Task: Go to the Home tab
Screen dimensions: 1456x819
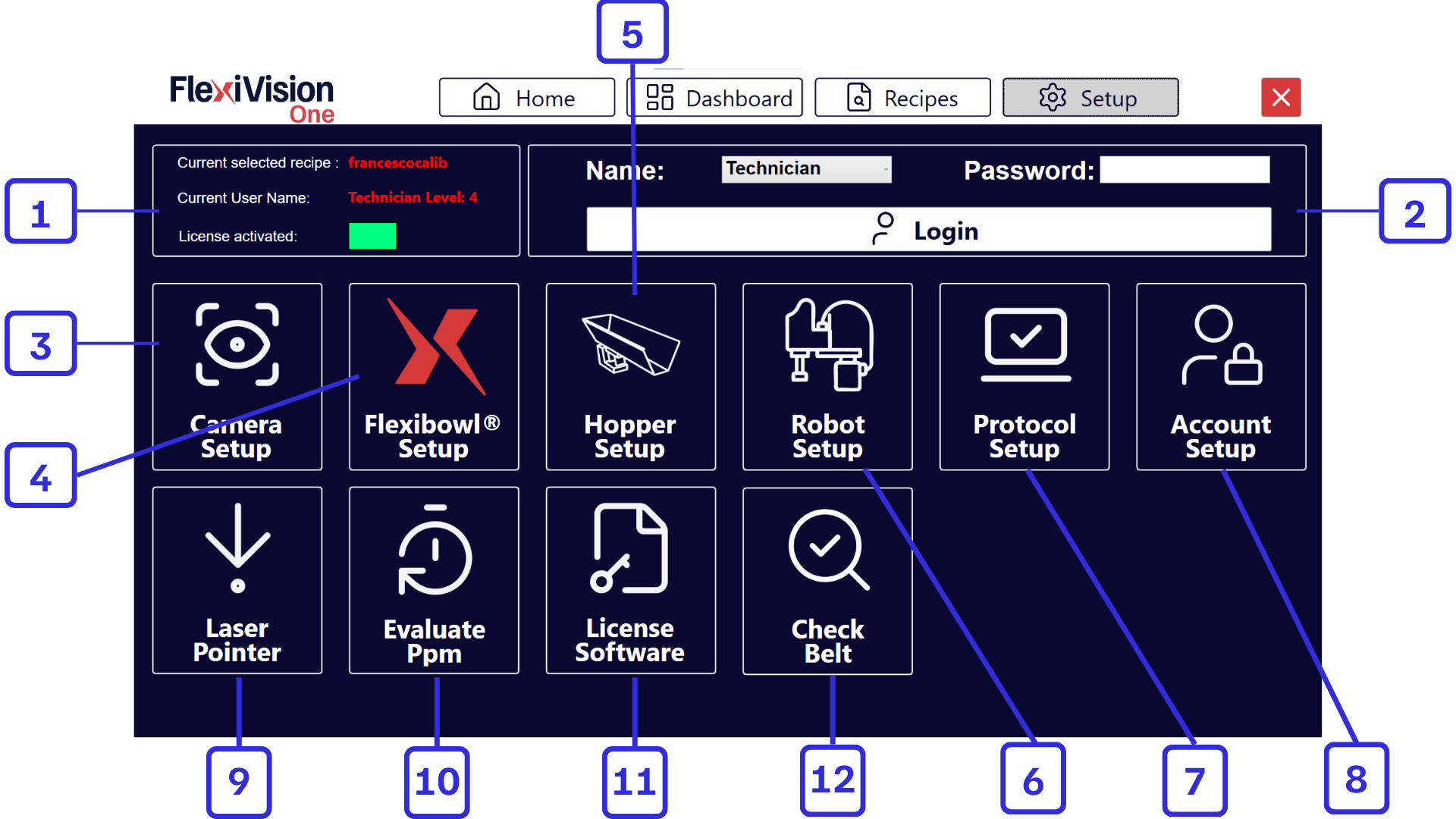Action: (x=527, y=97)
